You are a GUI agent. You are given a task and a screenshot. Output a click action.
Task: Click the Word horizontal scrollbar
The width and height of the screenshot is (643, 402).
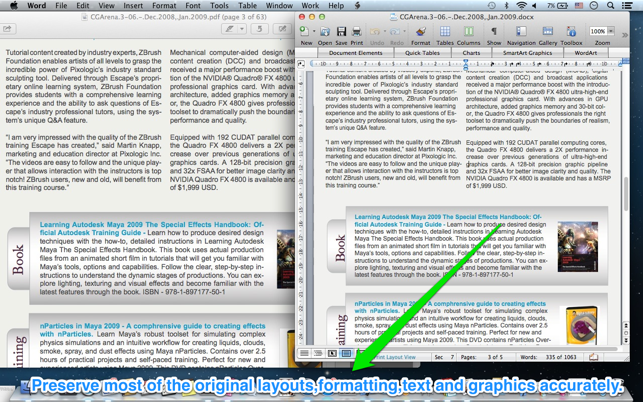pyautogui.click(x=486, y=349)
